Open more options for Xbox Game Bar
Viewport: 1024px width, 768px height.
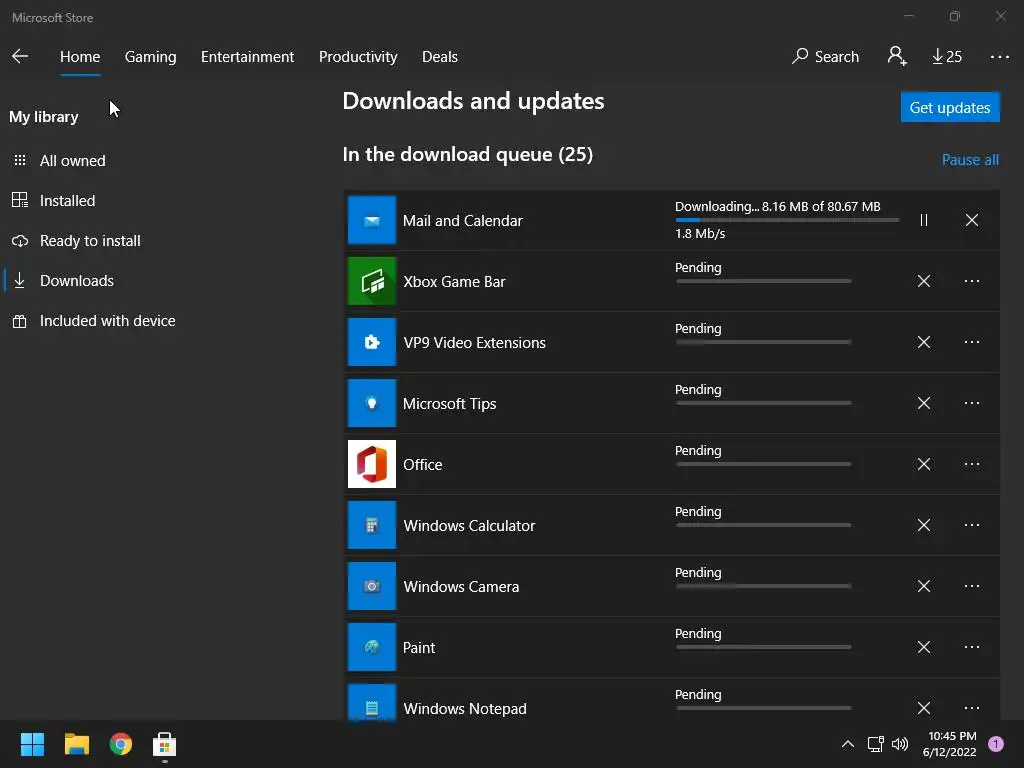point(972,281)
